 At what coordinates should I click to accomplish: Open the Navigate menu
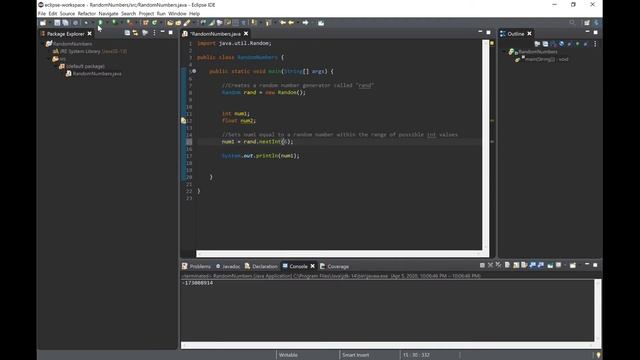pyautogui.click(x=108, y=13)
